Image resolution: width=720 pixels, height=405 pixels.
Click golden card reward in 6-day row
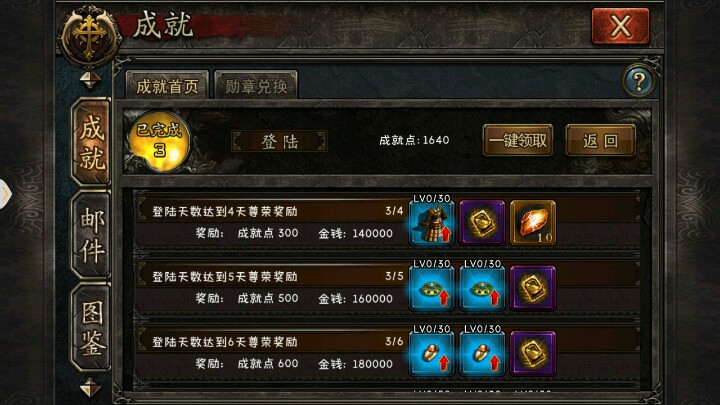pyautogui.click(x=533, y=354)
